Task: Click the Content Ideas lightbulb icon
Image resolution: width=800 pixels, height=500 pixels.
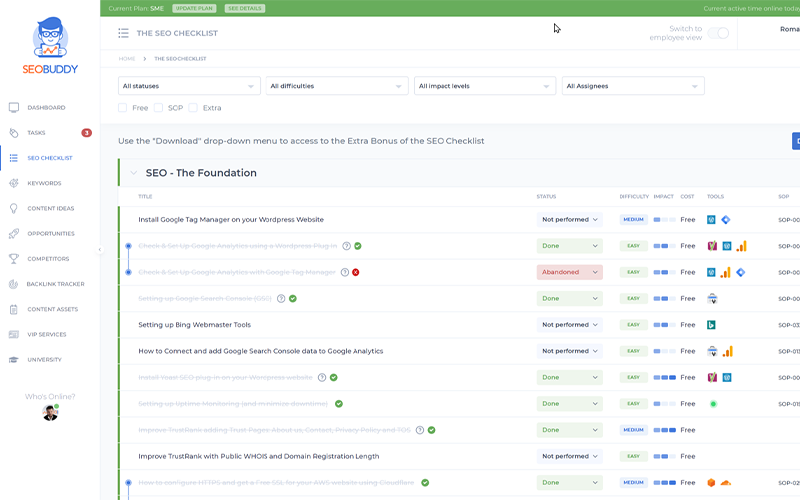Action: point(14,208)
